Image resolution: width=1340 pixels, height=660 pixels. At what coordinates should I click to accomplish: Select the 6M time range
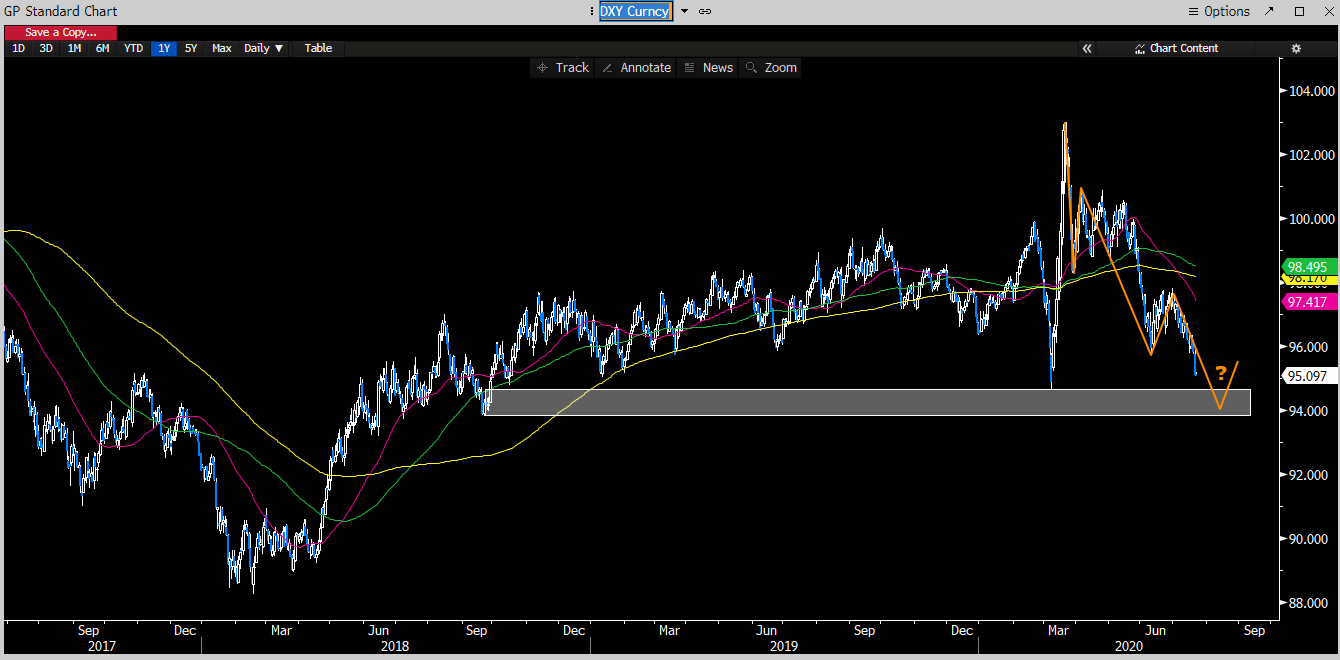[x=102, y=48]
